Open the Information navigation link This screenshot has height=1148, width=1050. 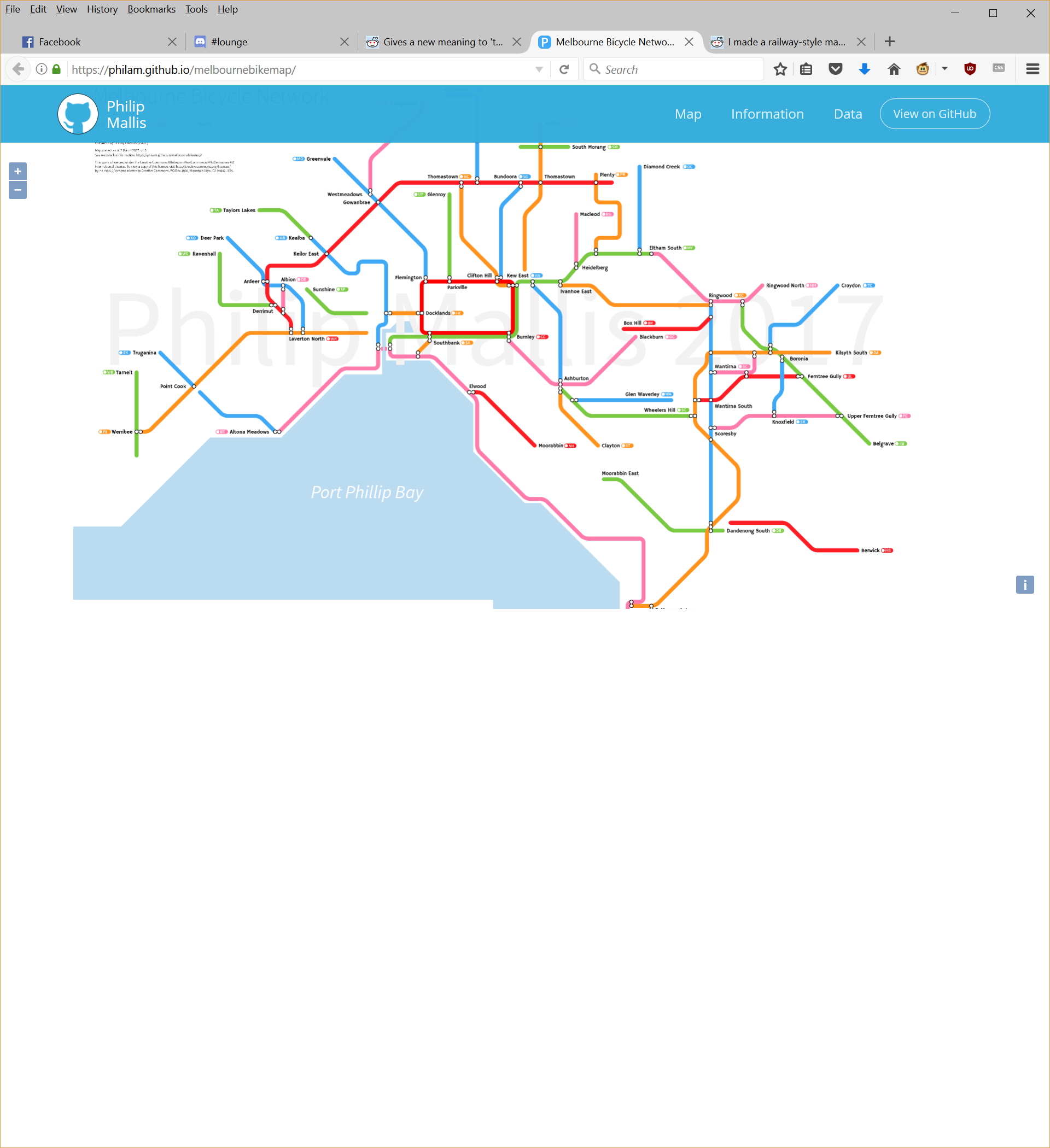coord(767,114)
